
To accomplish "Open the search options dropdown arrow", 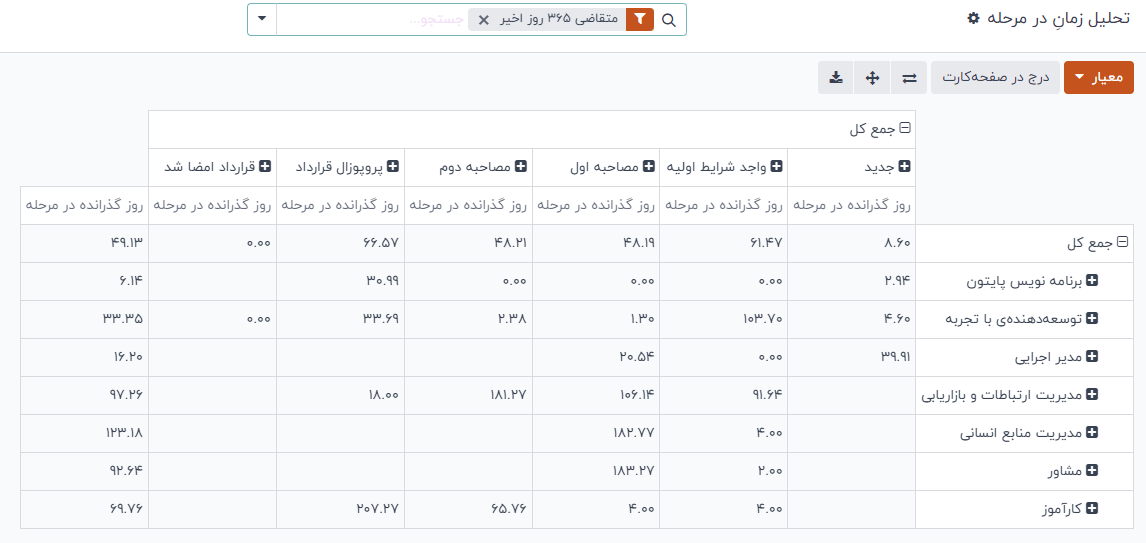I will [x=262, y=20].
